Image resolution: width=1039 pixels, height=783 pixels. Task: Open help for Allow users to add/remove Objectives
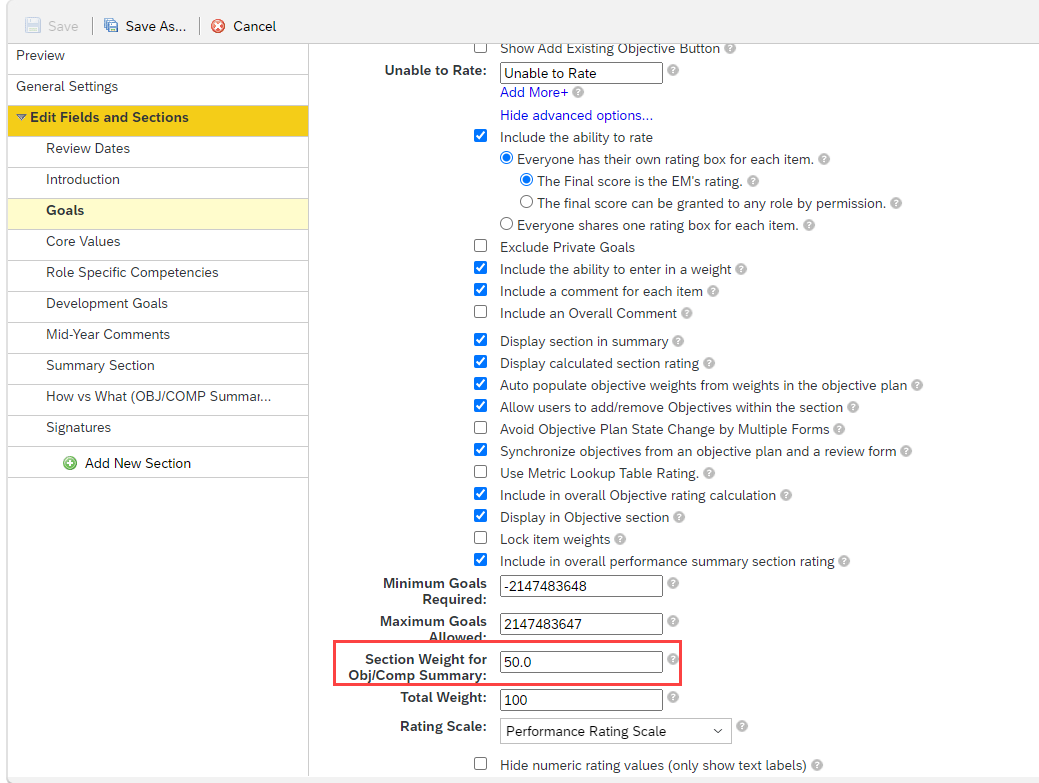[x=853, y=407]
